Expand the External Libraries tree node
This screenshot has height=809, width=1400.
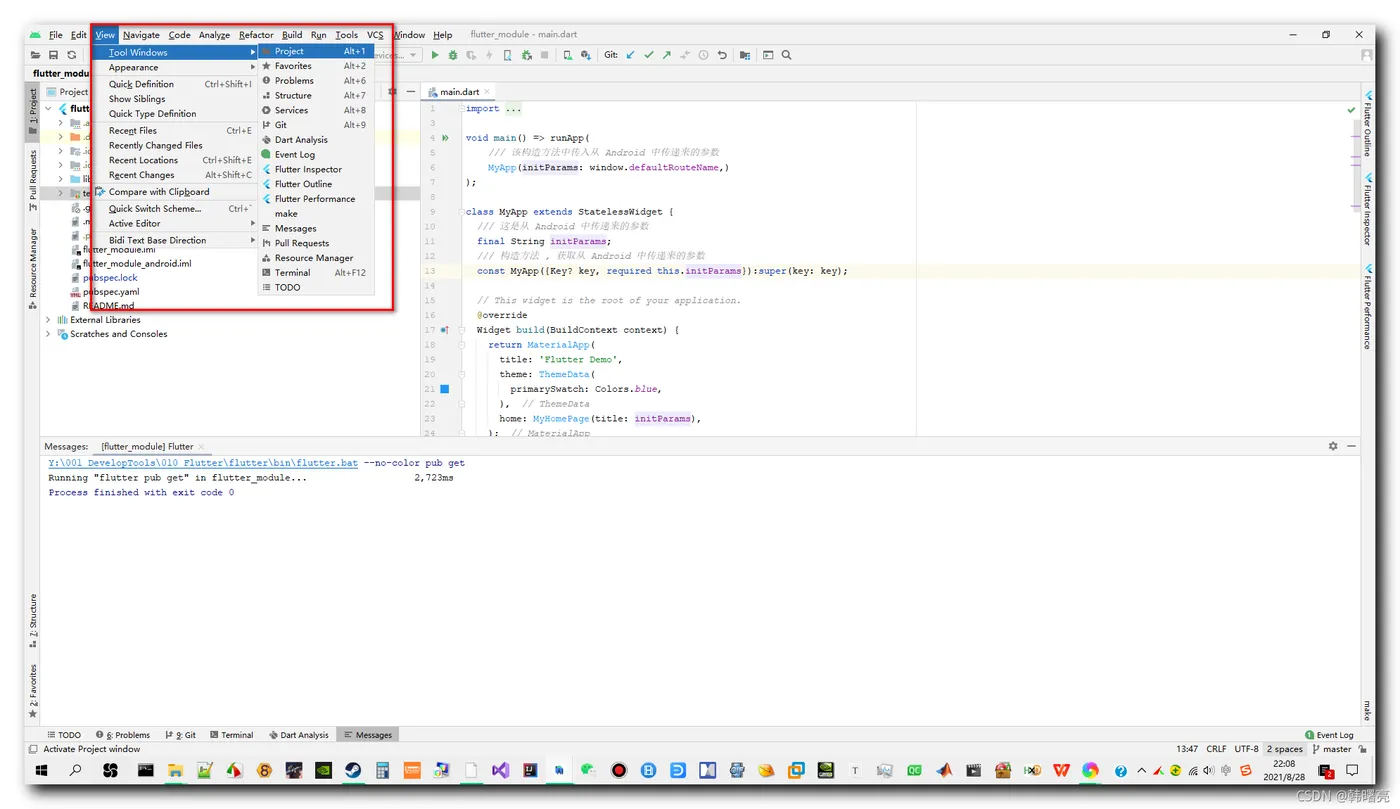coord(48,320)
